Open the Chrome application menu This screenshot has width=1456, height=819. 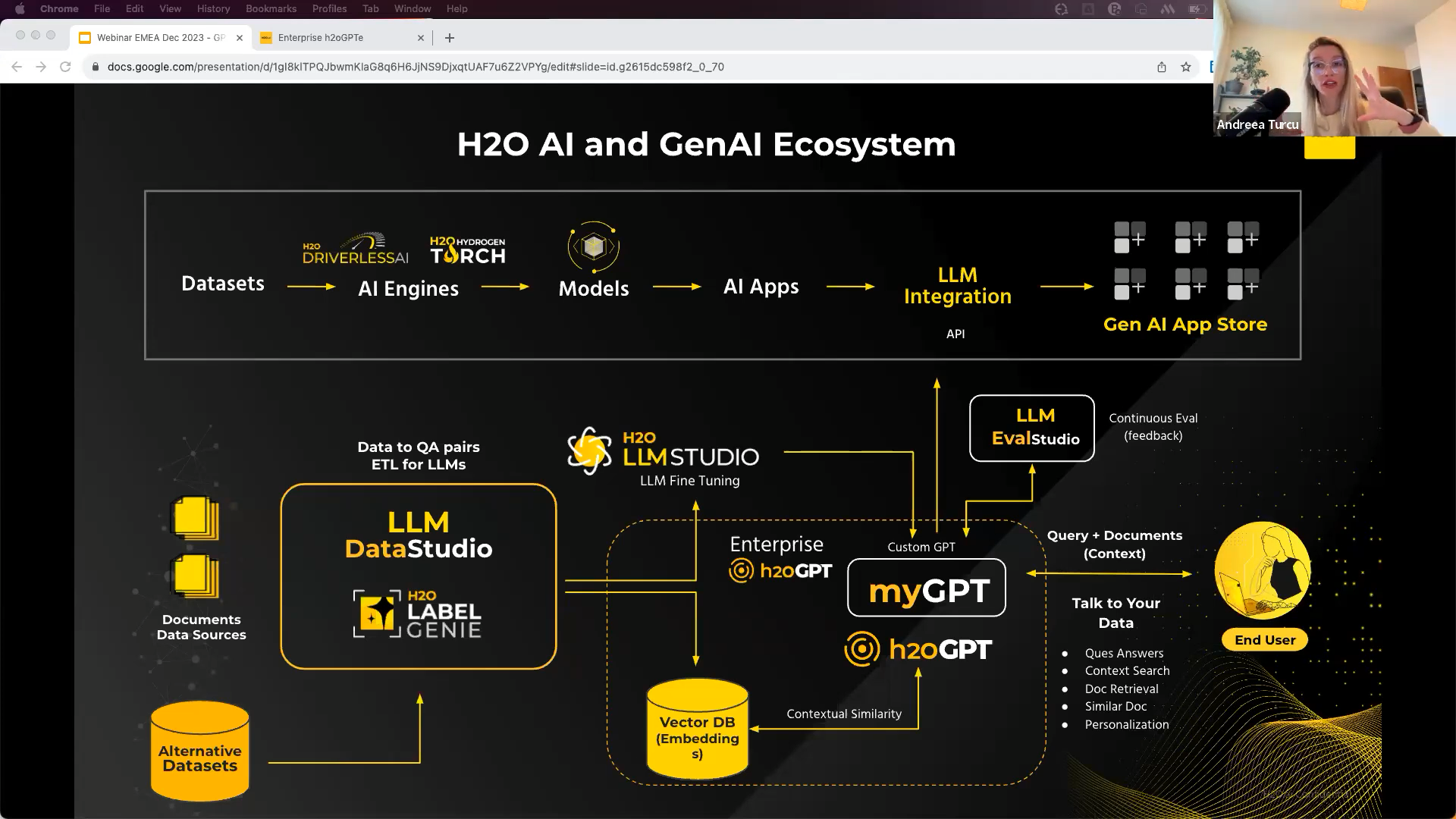(x=59, y=9)
